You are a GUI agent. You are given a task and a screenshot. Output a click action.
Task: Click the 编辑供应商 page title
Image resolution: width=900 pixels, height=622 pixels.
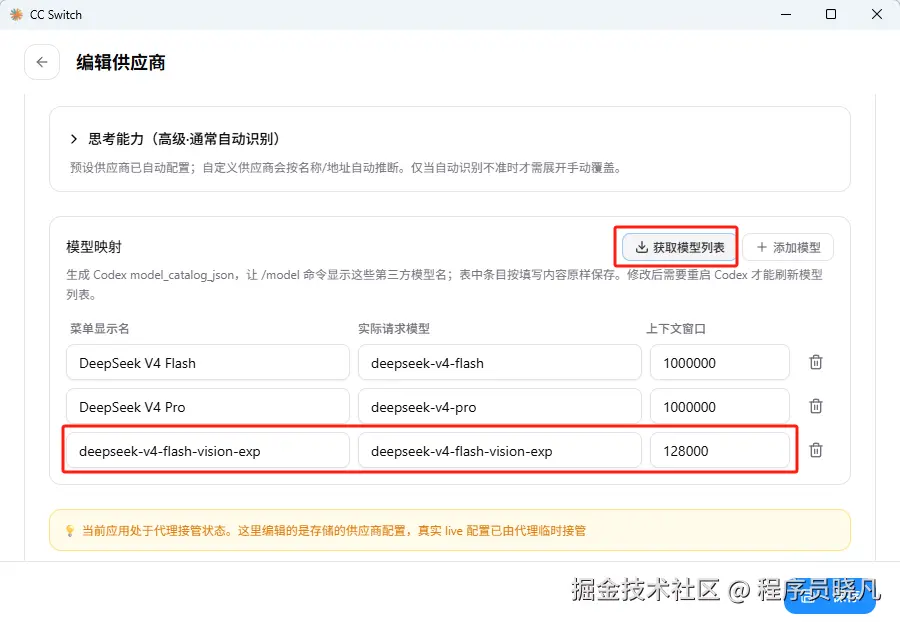click(x=121, y=63)
